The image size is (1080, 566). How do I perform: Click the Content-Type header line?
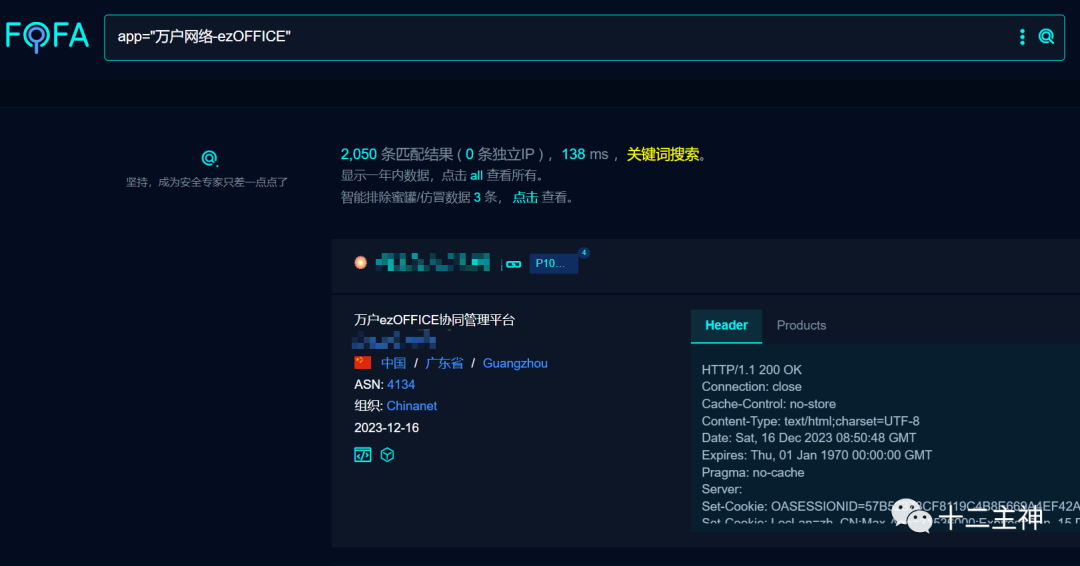pos(811,421)
